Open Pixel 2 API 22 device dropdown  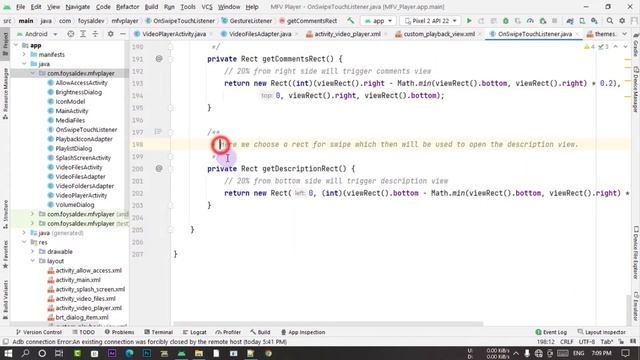click(x=430, y=21)
